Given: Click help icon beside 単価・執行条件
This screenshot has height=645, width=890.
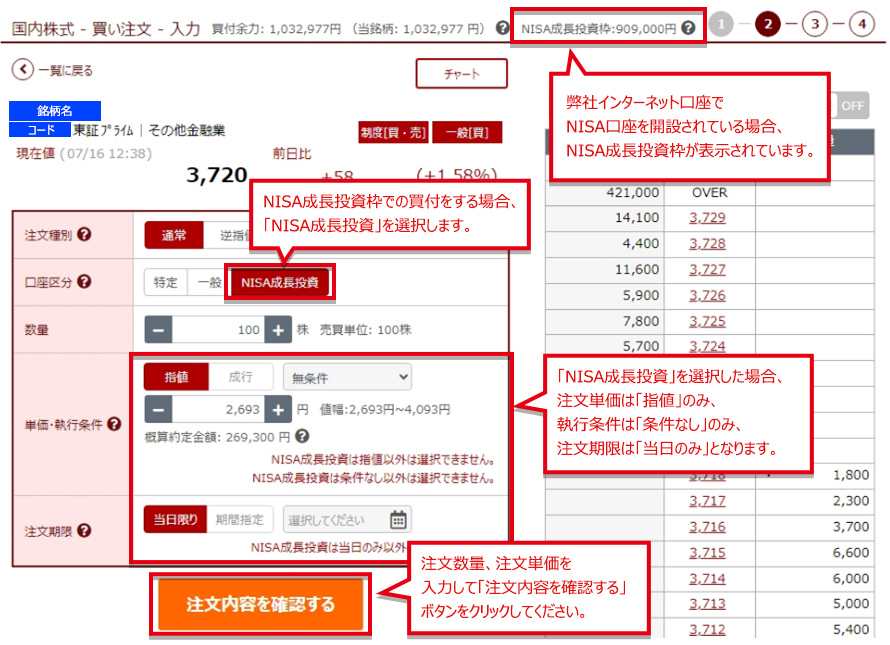Looking at the screenshot, I should tap(113, 425).
